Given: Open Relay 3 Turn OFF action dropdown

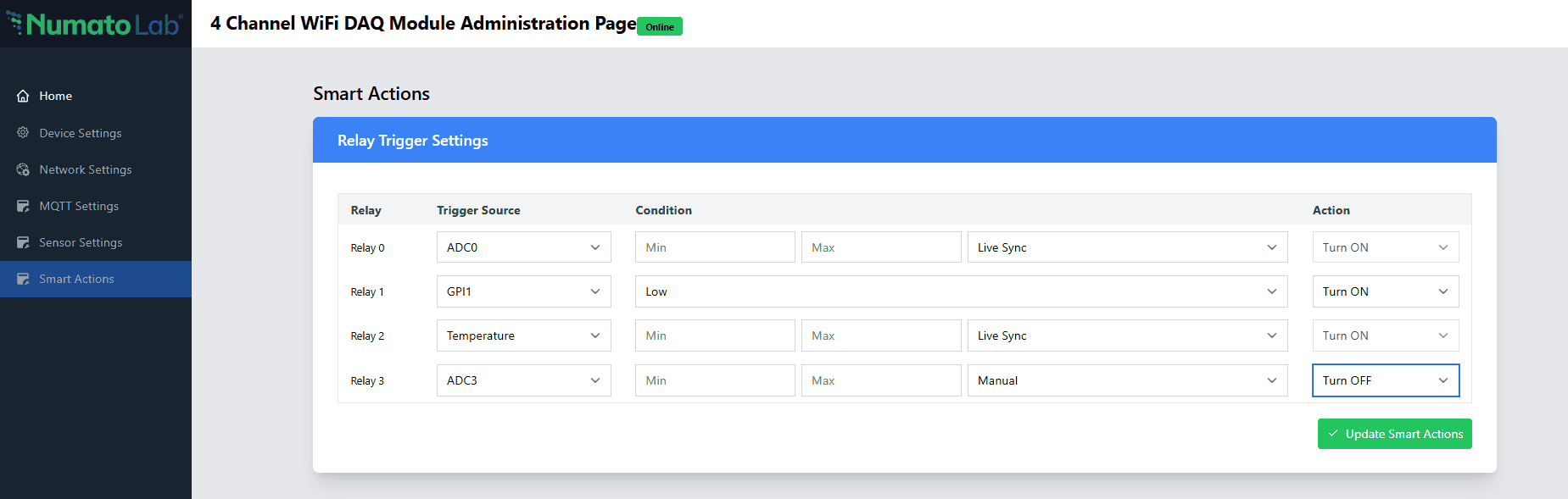Looking at the screenshot, I should pyautogui.click(x=1385, y=380).
